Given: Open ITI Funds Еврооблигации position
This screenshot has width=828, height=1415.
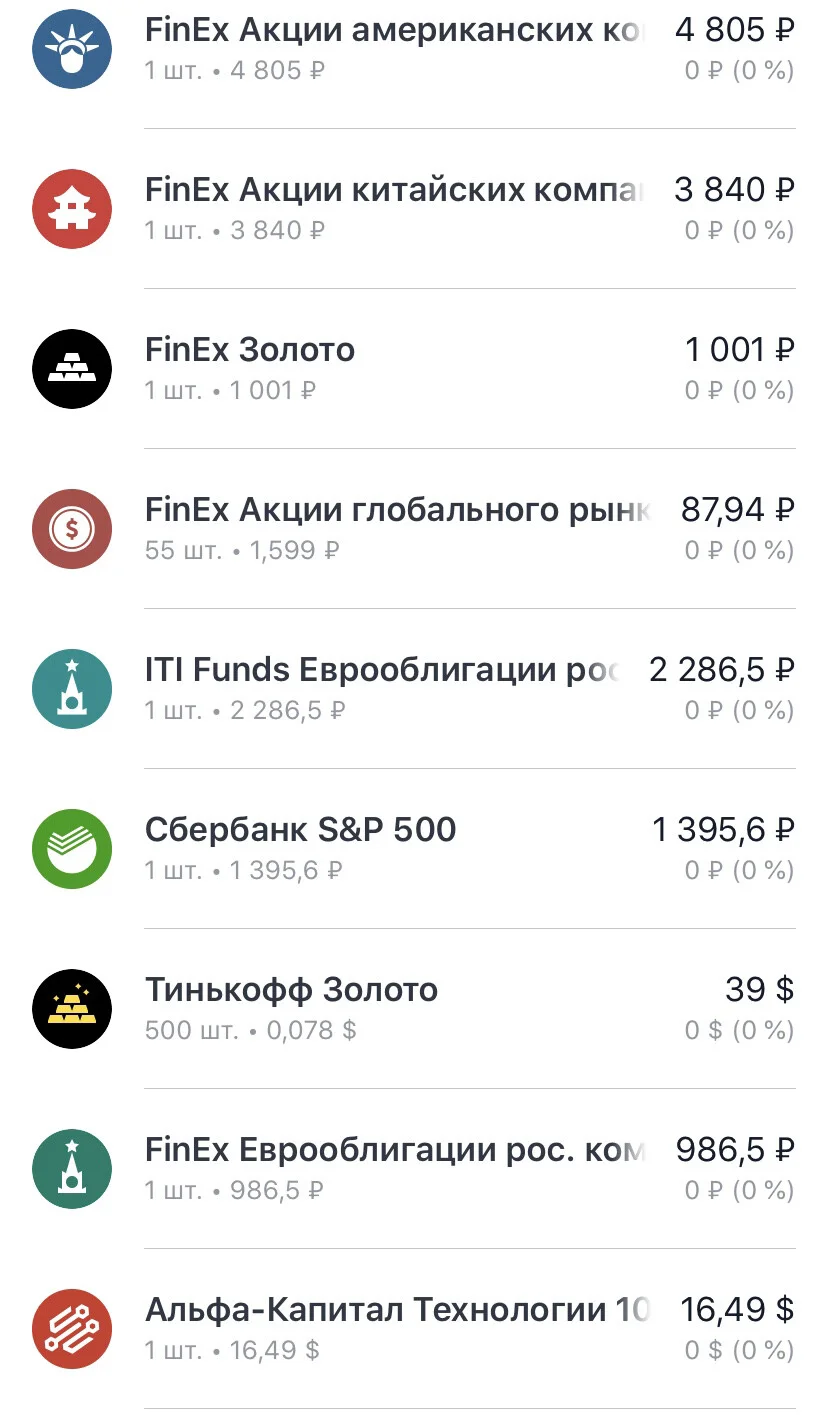Looking at the screenshot, I should (x=414, y=689).
